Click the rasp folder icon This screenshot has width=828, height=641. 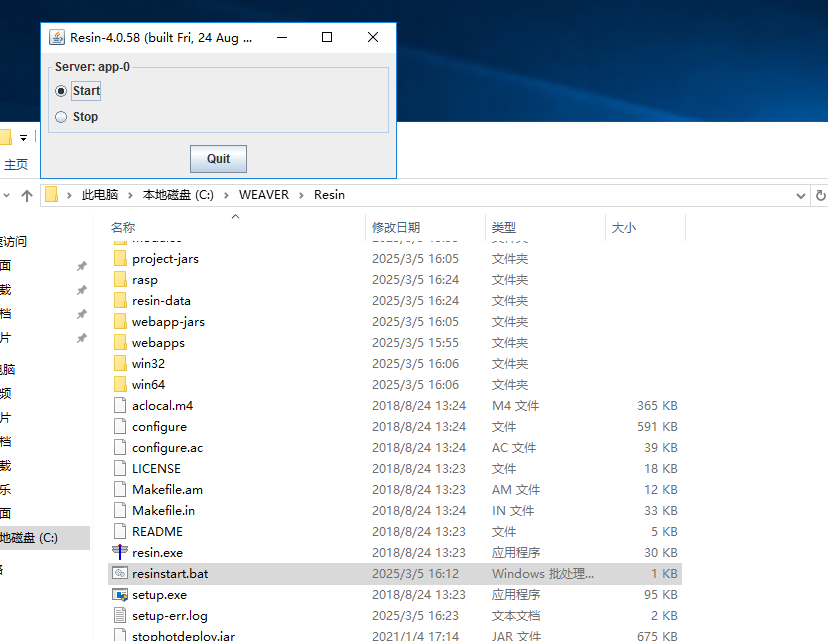coord(120,279)
